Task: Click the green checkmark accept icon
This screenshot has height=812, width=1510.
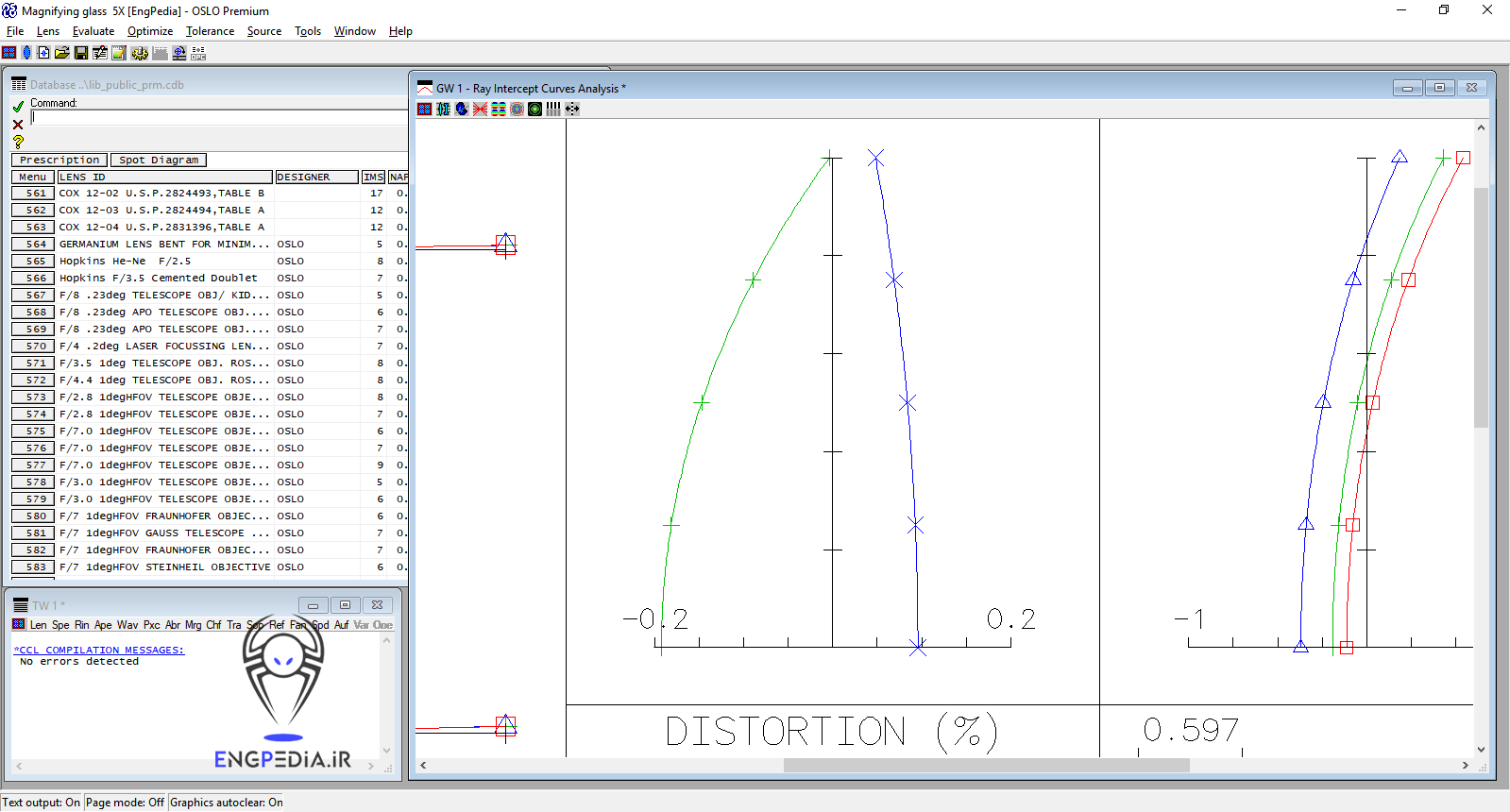Action: click(18, 107)
